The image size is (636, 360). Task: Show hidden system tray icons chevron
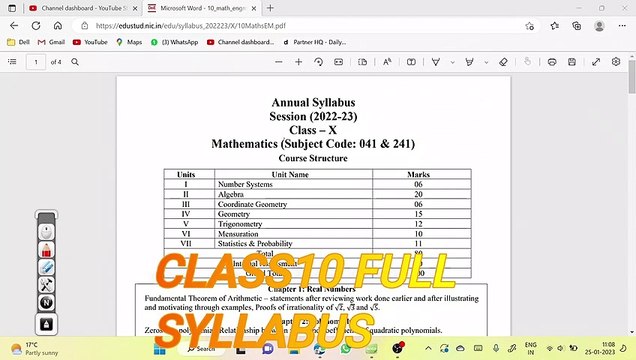[x=428, y=348]
